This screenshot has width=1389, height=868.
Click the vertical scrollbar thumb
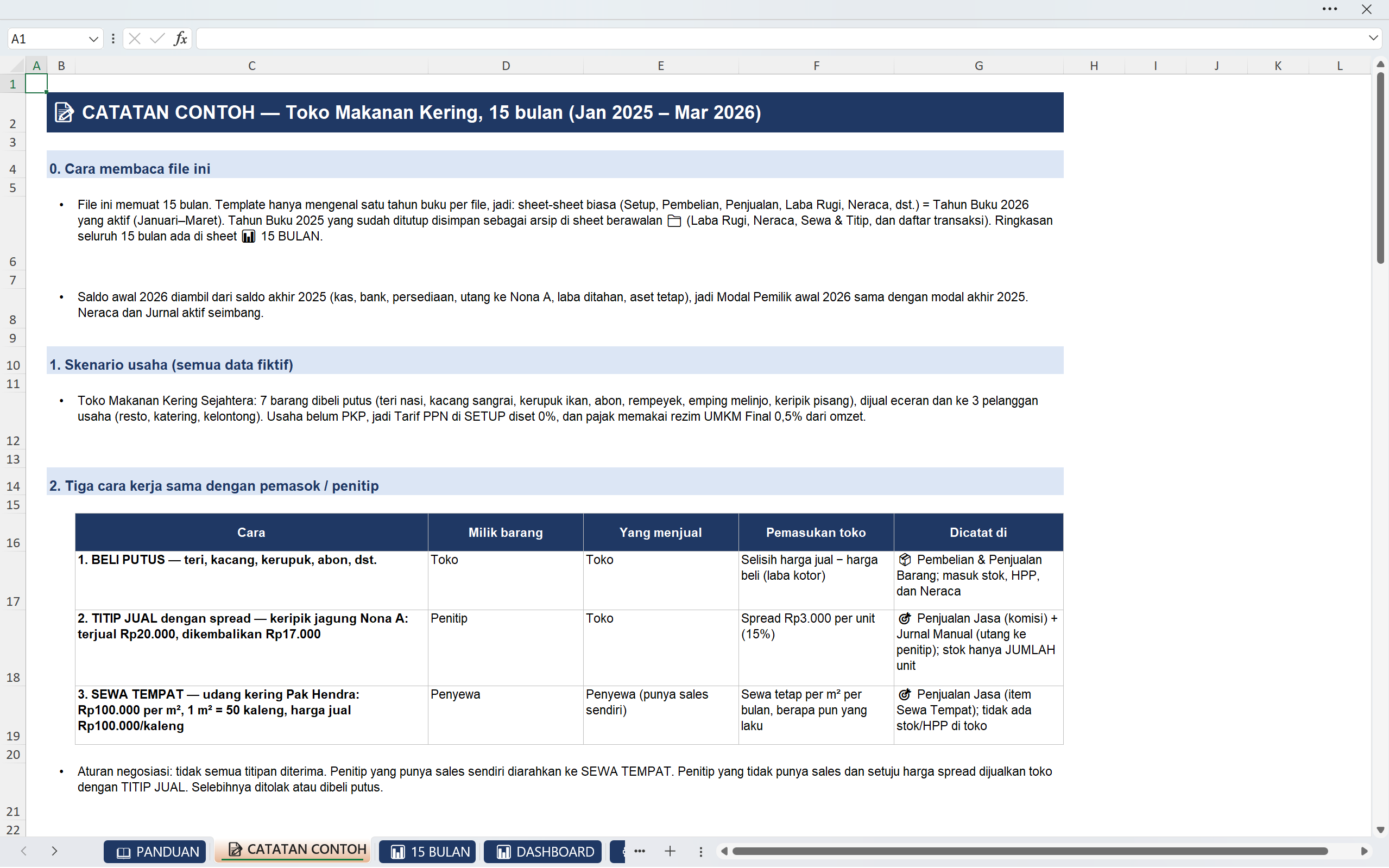[1381, 168]
